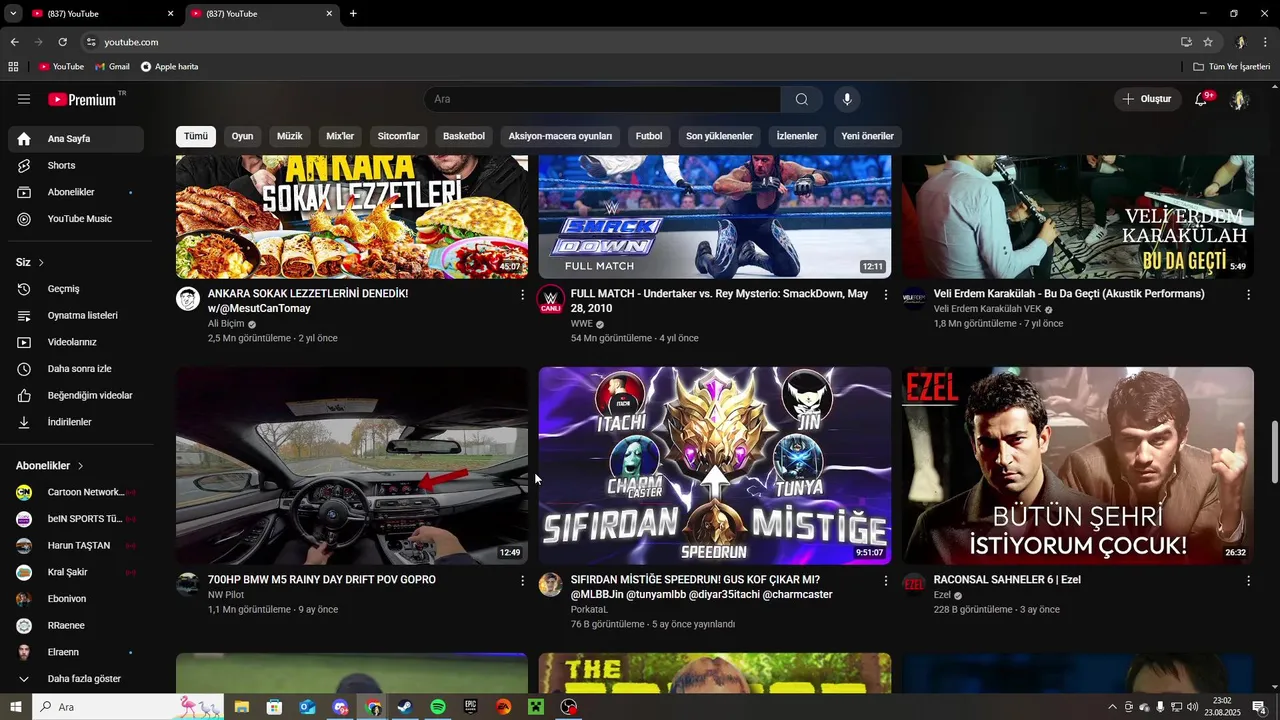Image resolution: width=1280 pixels, height=720 pixels.
Task: Open Steam from the taskbar
Action: (x=405, y=707)
